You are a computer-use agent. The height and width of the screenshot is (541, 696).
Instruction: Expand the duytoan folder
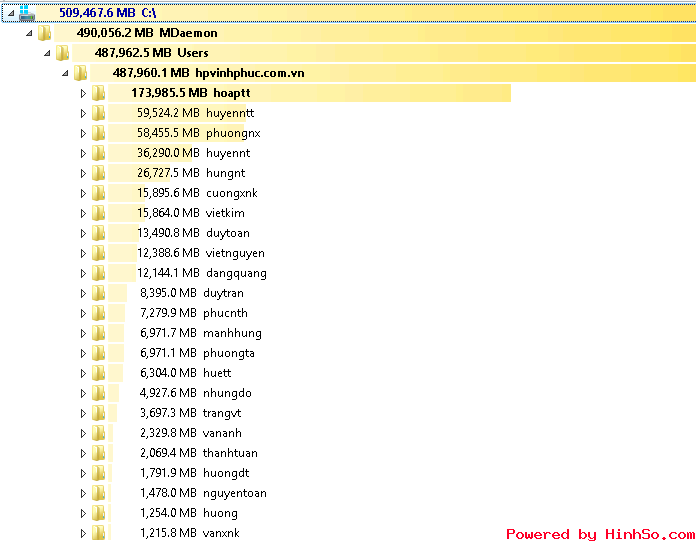(83, 233)
